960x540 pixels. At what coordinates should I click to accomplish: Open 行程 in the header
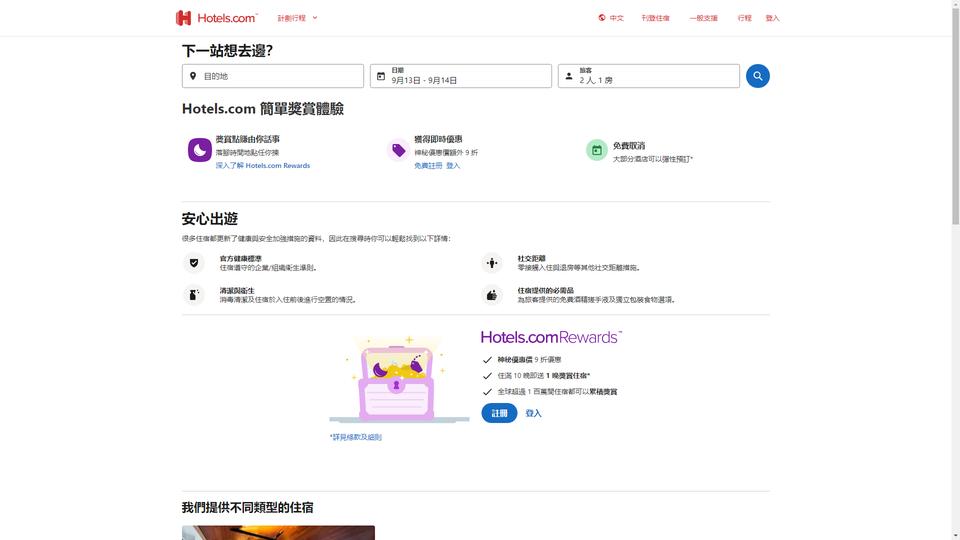[744, 18]
